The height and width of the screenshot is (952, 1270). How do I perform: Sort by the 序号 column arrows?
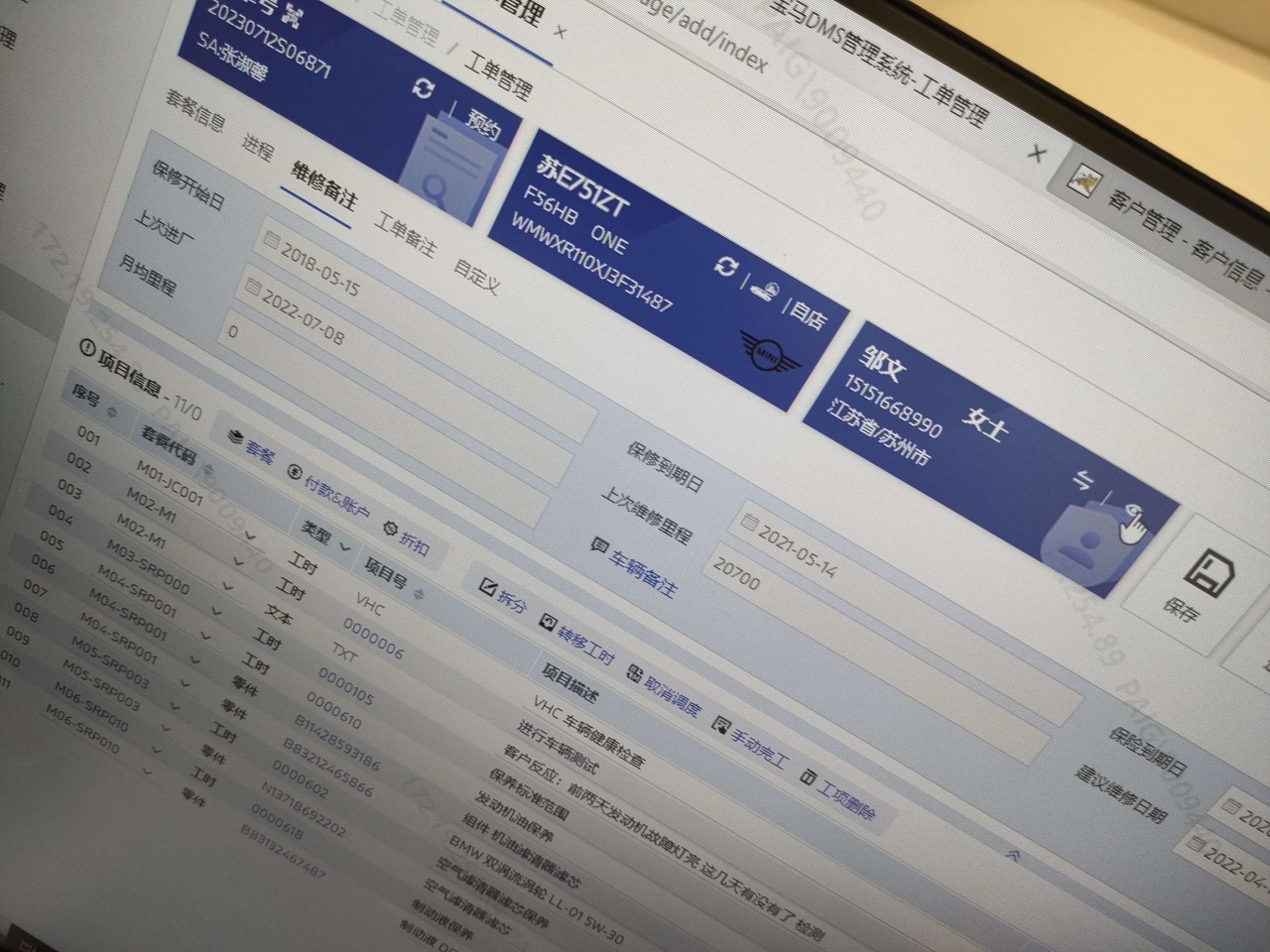(x=112, y=411)
